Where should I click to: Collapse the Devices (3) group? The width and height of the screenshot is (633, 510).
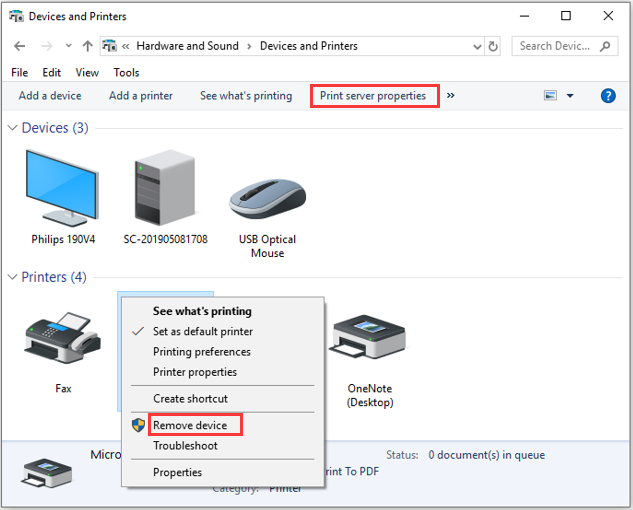click(x=13, y=128)
